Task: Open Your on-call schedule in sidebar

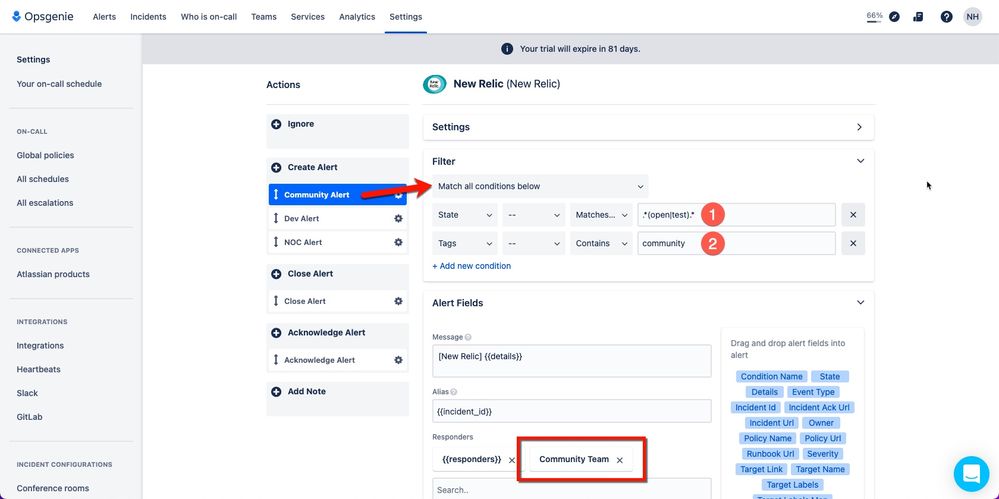Action: [59, 83]
